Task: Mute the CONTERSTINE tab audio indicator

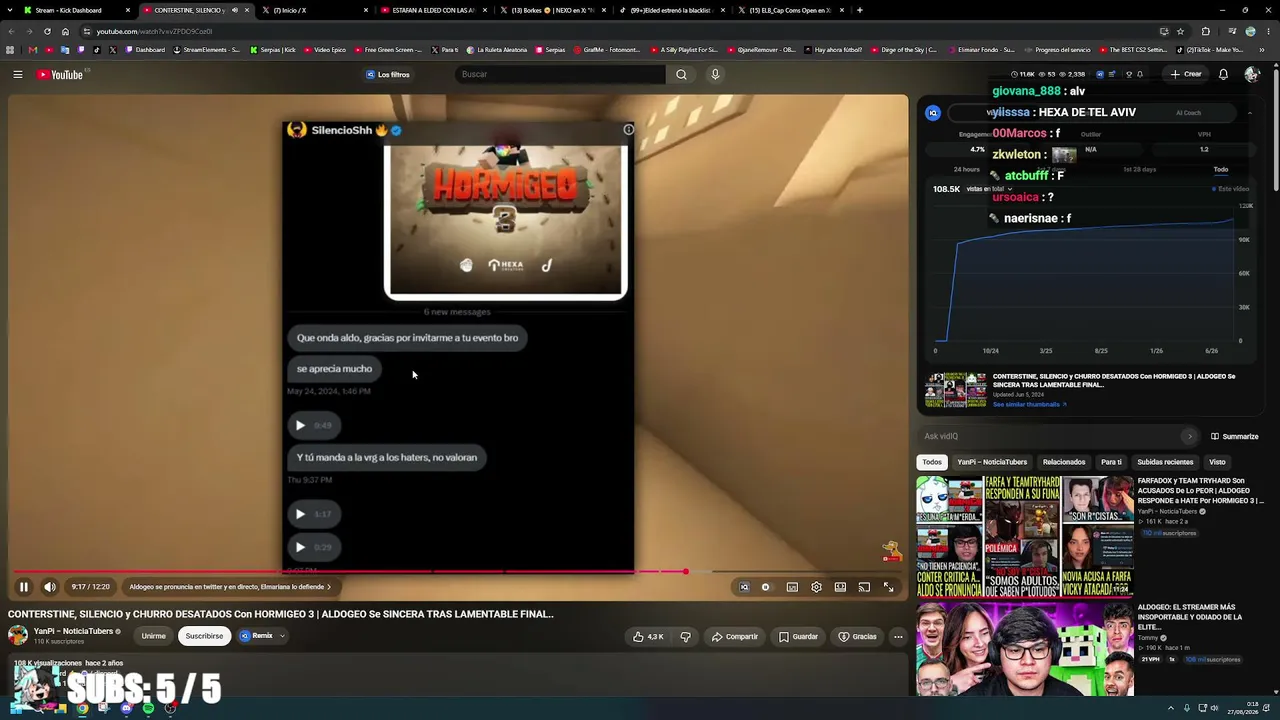Action: point(235,10)
